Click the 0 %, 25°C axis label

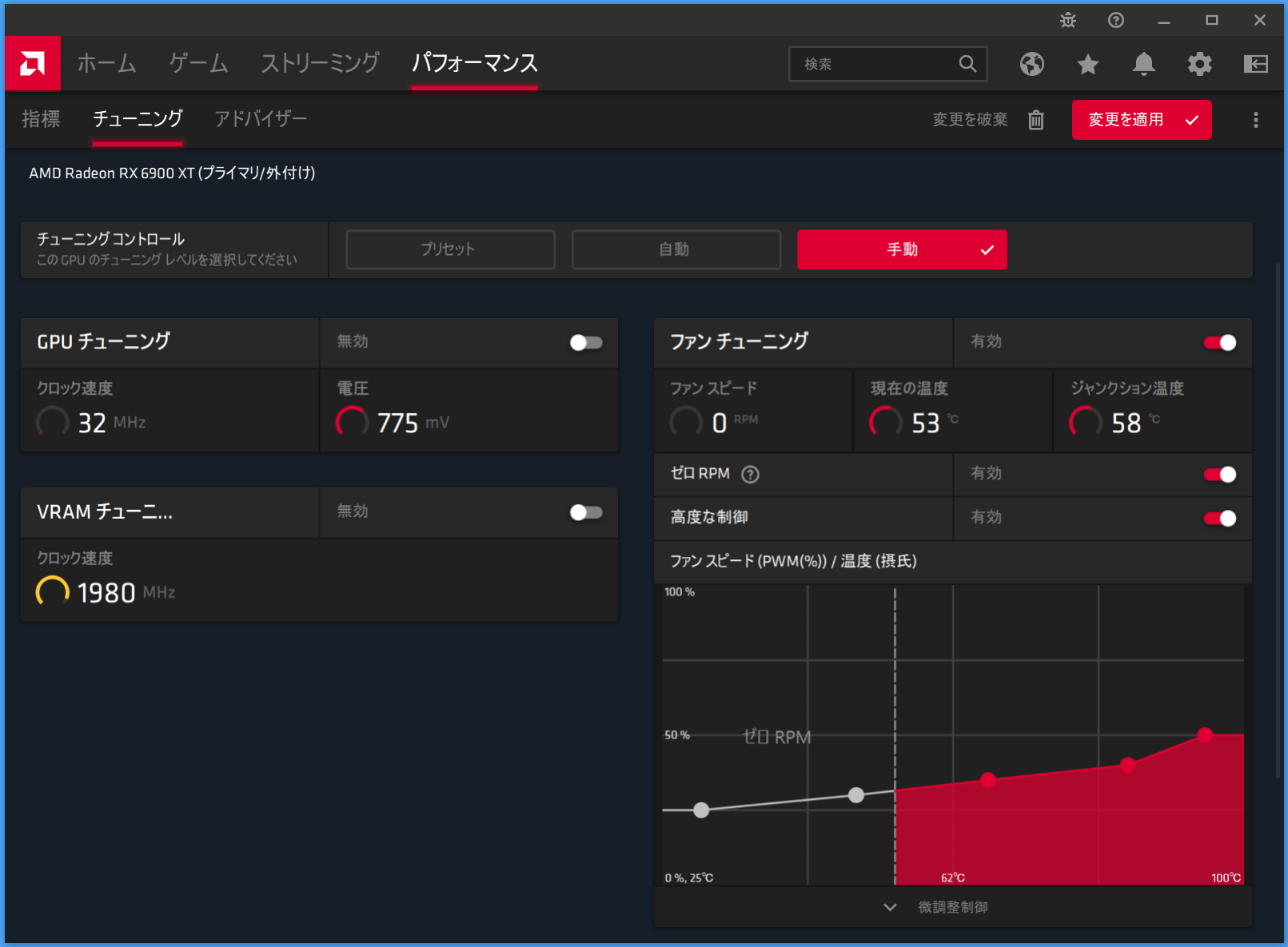pos(688,877)
